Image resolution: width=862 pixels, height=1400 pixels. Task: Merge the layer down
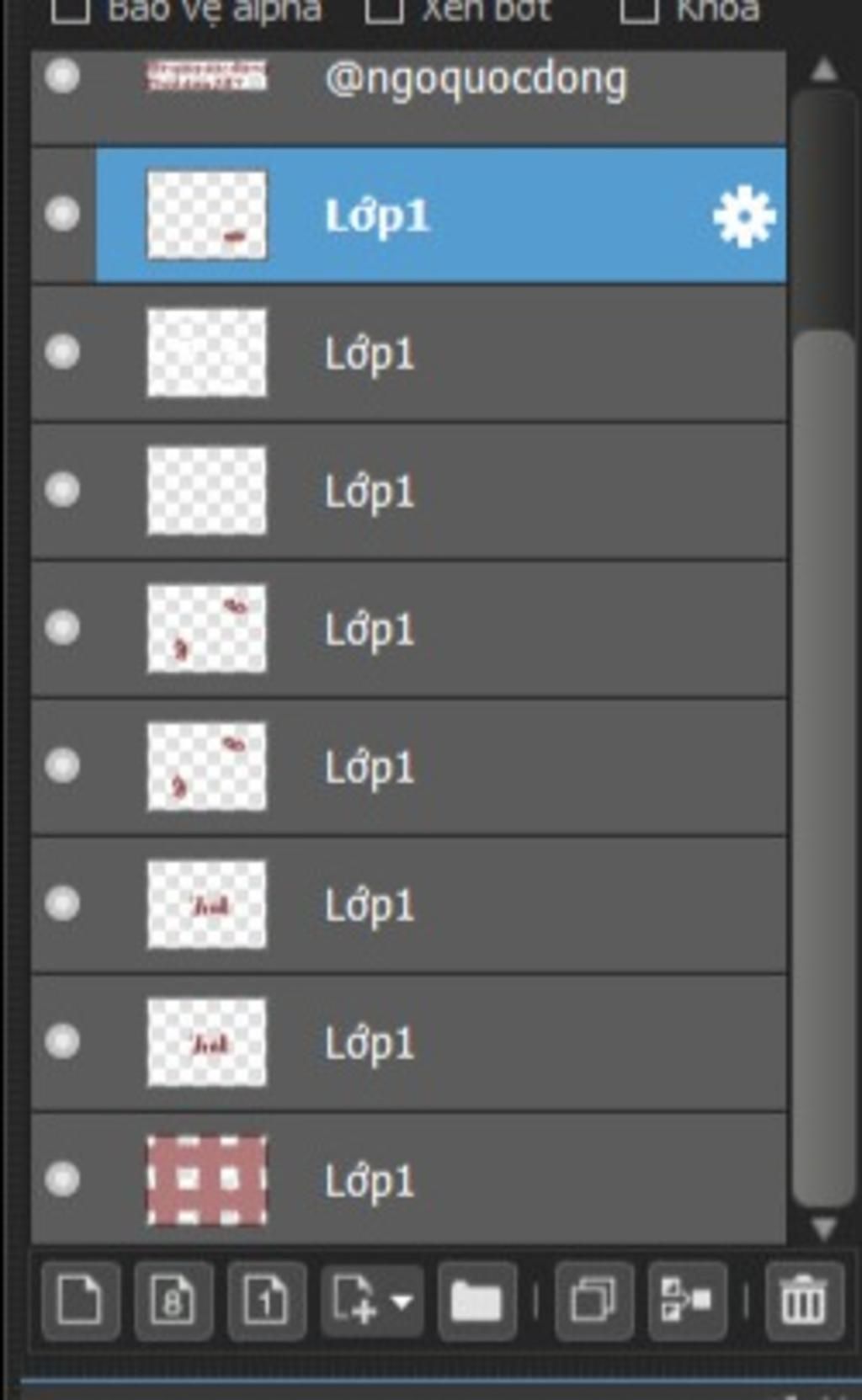pos(687,1301)
